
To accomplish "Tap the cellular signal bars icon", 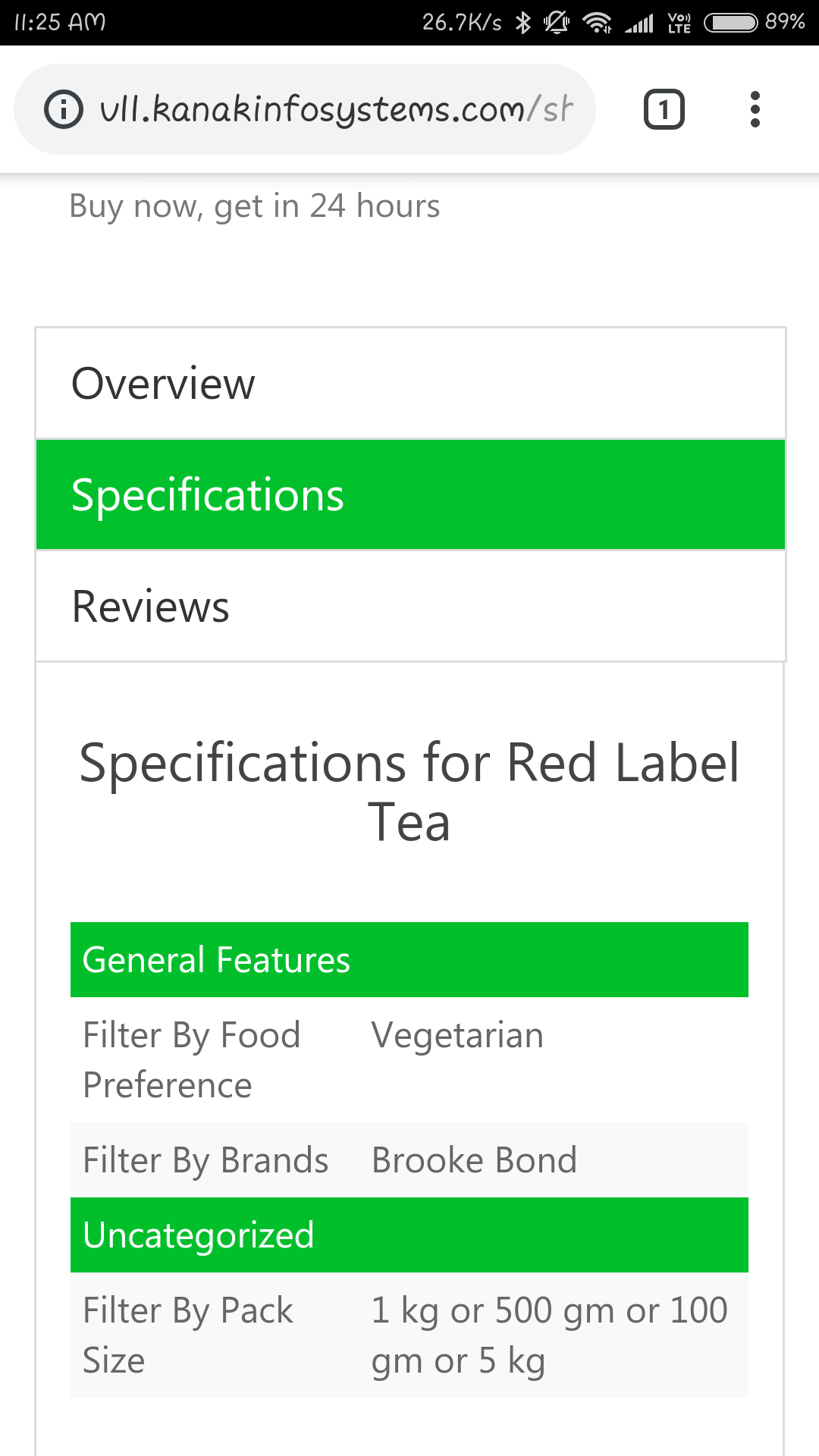I will [x=639, y=24].
